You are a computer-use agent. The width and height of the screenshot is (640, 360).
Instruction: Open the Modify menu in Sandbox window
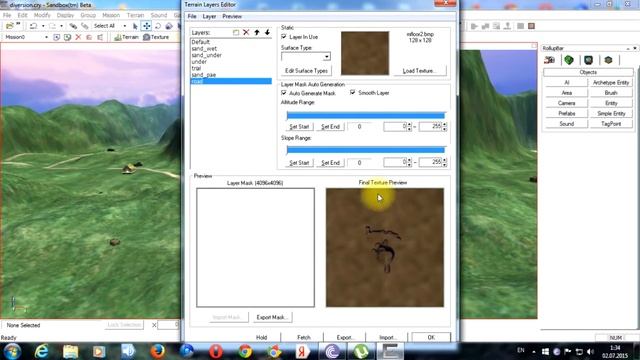42,15
